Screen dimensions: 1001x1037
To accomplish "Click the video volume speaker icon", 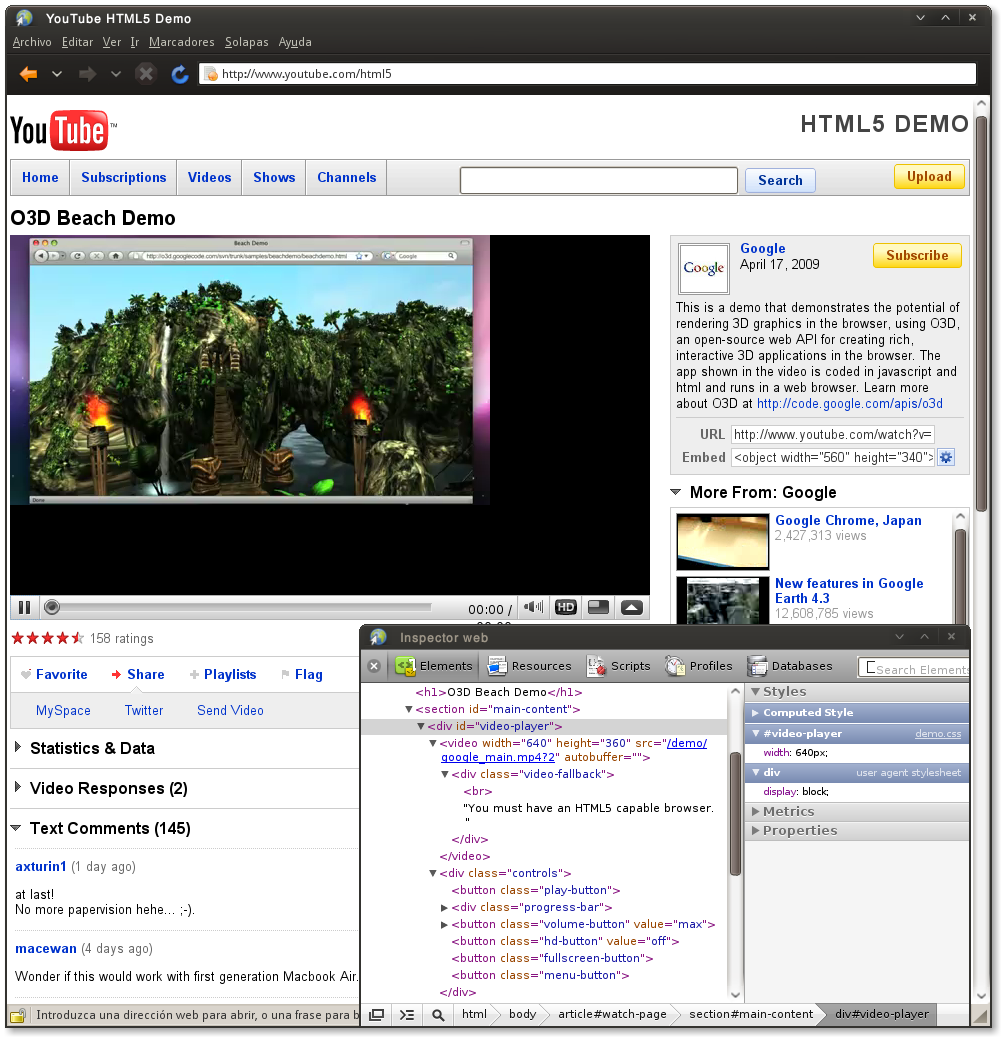I will pyautogui.click(x=533, y=606).
